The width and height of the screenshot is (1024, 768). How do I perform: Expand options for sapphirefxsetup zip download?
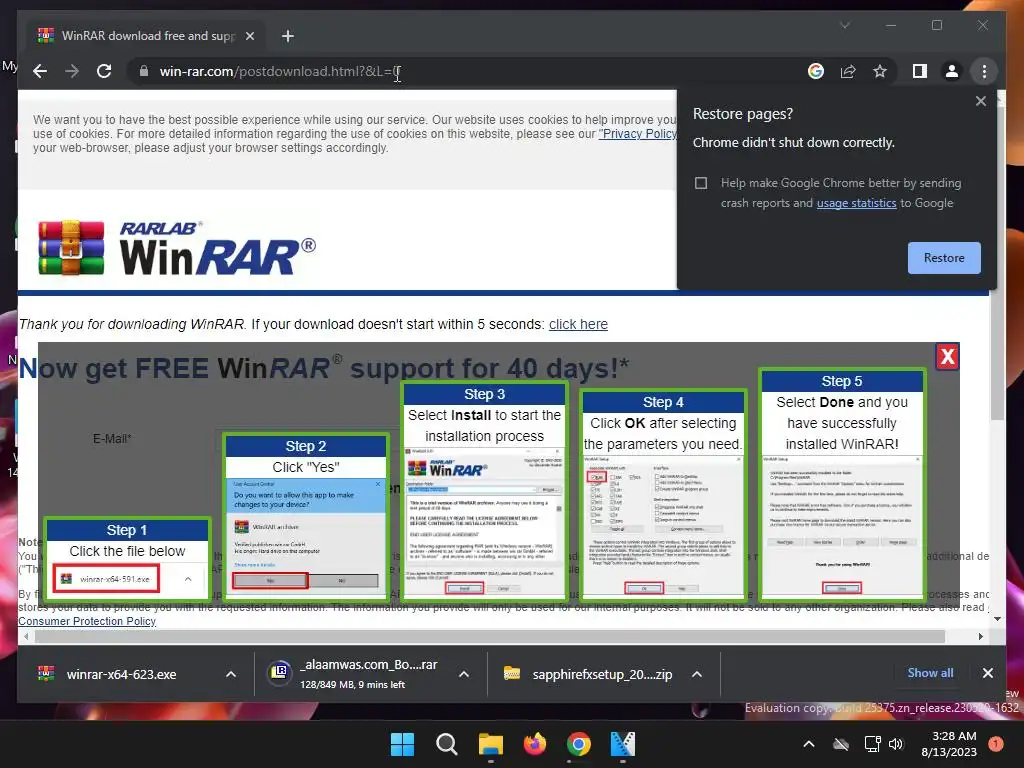(x=697, y=675)
